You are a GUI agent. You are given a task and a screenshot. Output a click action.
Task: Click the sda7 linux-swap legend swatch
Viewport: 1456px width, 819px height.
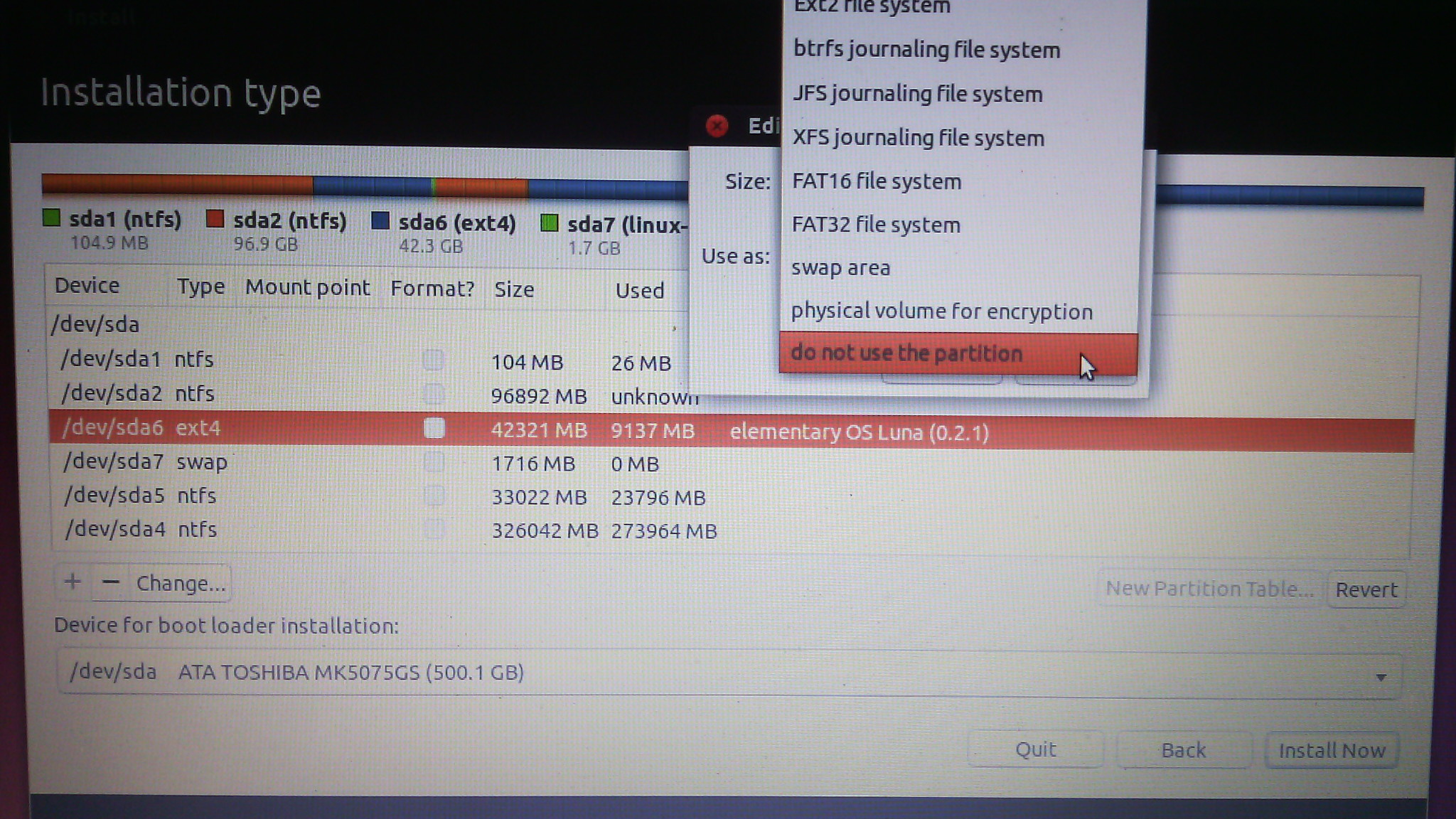tap(549, 224)
